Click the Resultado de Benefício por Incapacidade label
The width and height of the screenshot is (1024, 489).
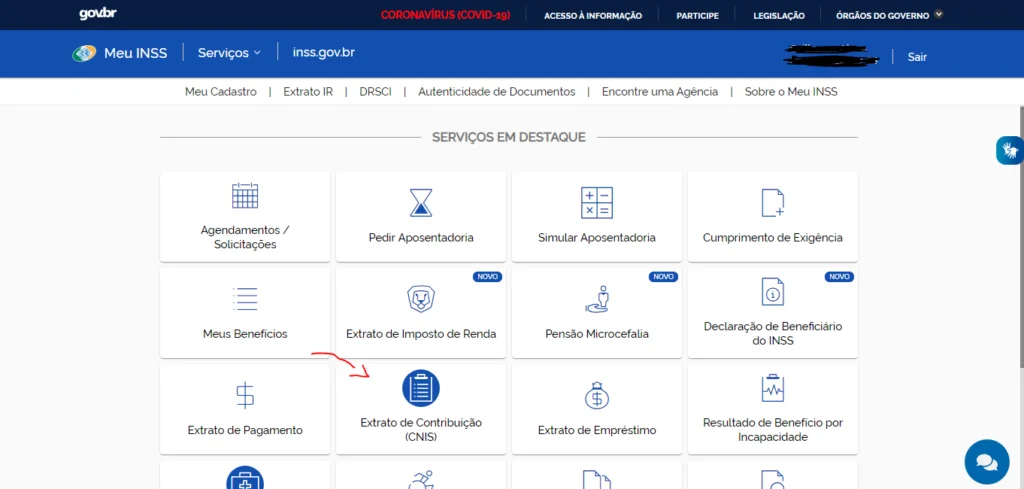(x=773, y=430)
